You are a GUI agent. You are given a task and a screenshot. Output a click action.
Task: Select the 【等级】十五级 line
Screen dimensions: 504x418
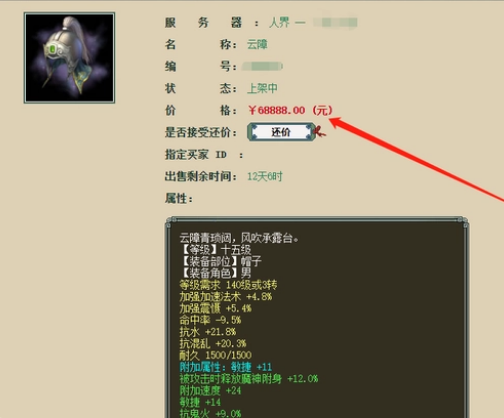215,250
